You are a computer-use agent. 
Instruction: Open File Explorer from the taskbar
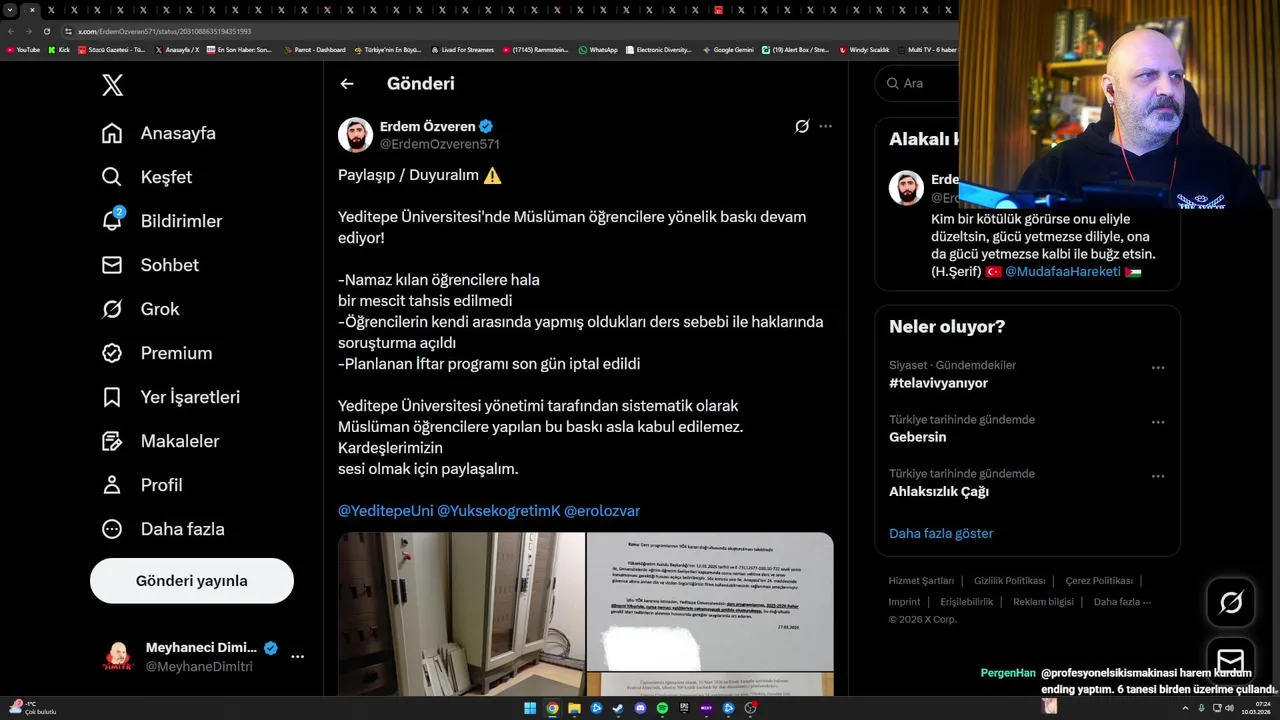coord(574,708)
